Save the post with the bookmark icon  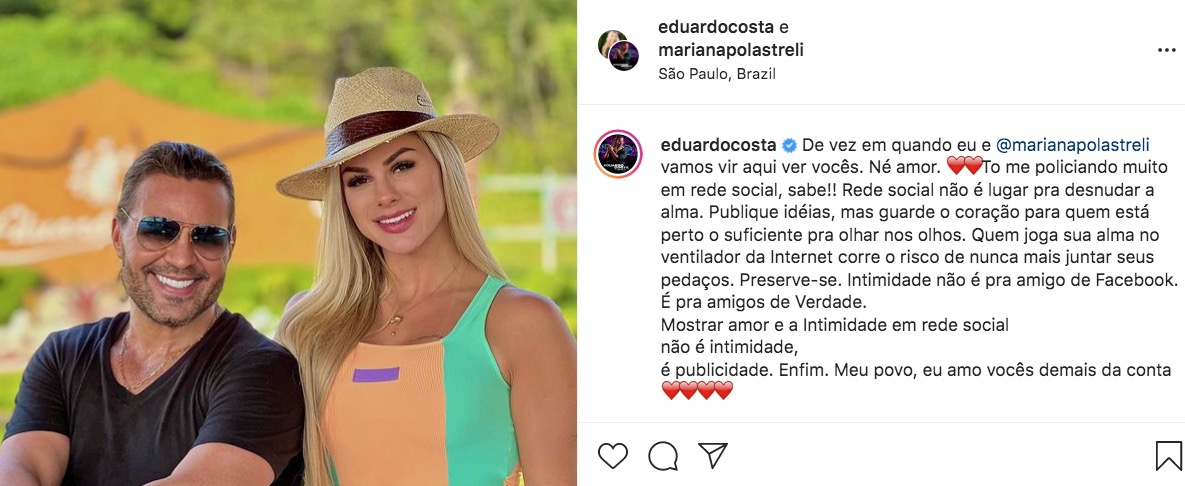pyautogui.click(x=1168, y=456)
